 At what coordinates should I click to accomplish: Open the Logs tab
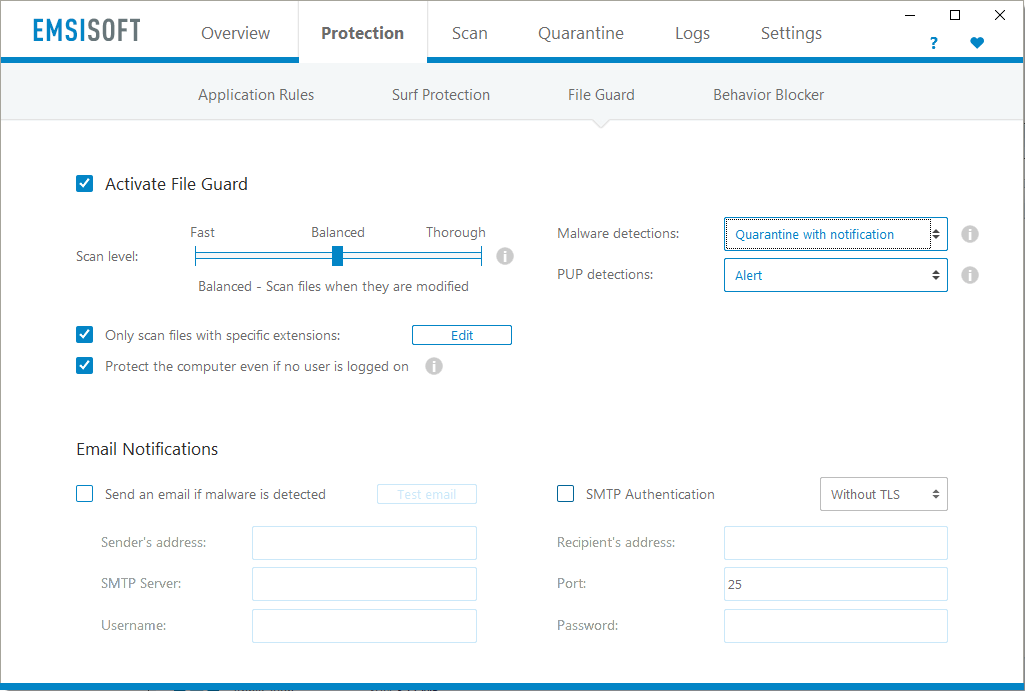[692, 33]
